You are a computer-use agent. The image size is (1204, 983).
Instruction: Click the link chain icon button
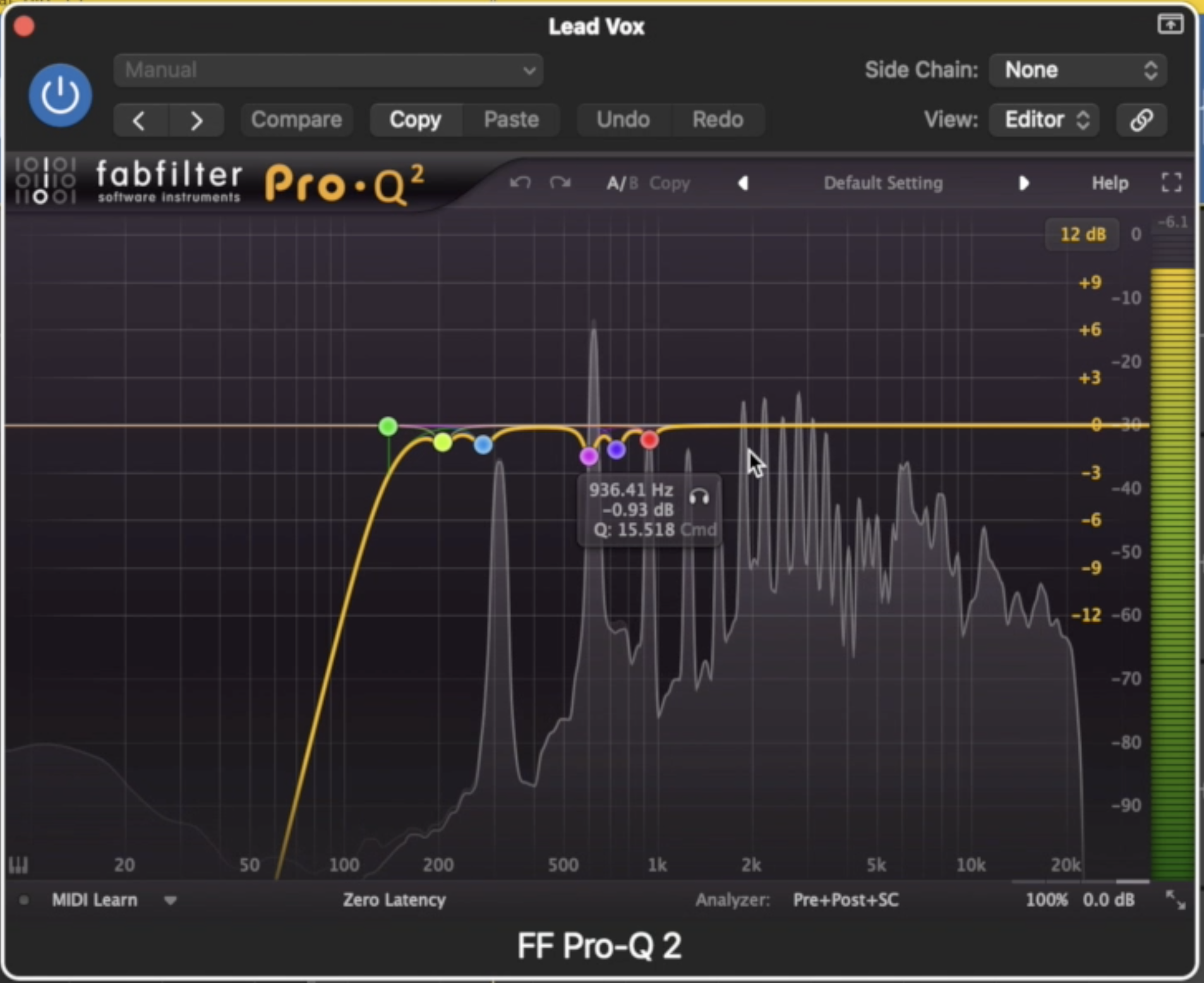click(1141, 120)
